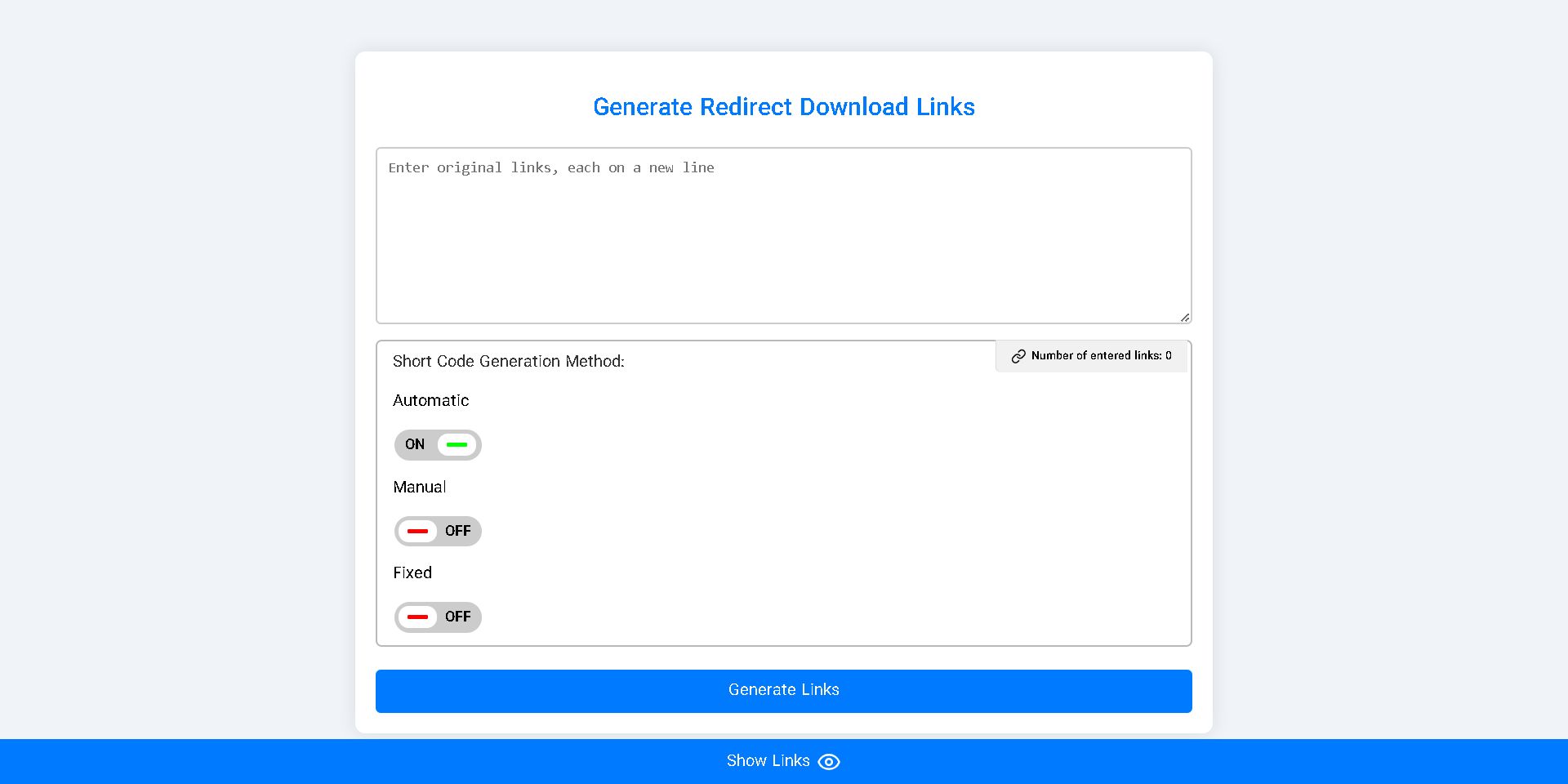This screenshot has width=1568, height=784.
Task: Click the Generate Redirect Download Links heading
Action: click(783, 107)
